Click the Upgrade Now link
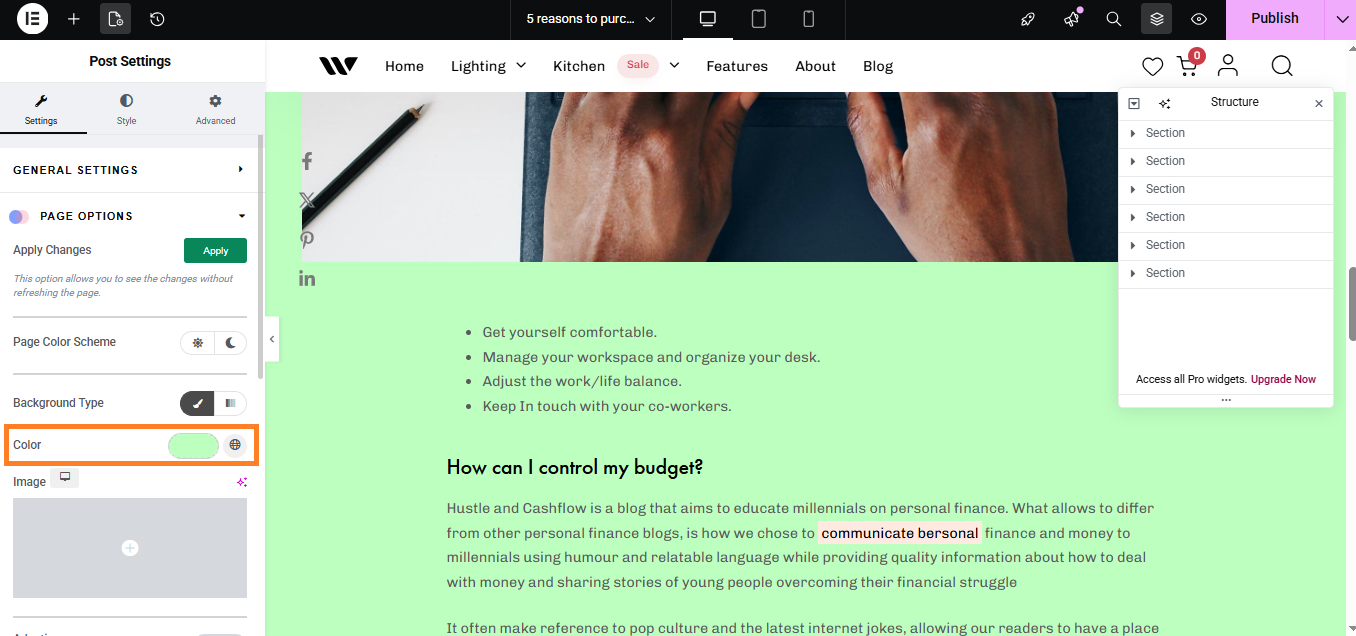Viewport: 1356px width, 636px height. [1283, 379]
